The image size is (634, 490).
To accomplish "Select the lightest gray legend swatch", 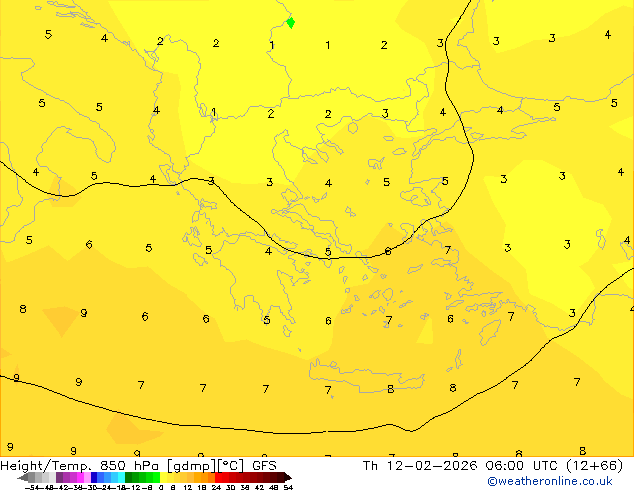I will (52, 477).
